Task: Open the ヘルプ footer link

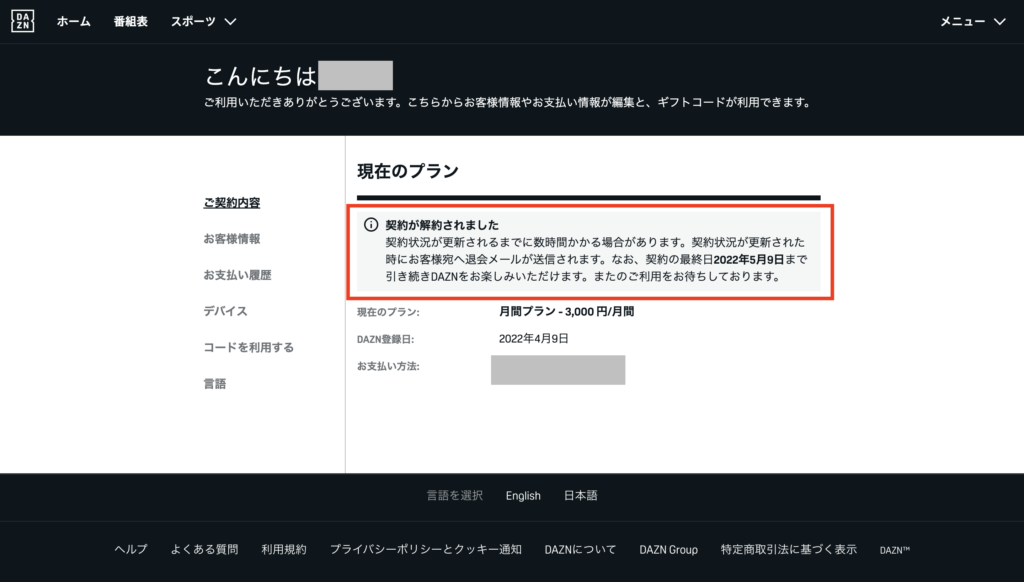Action: [x=131, y=549]
